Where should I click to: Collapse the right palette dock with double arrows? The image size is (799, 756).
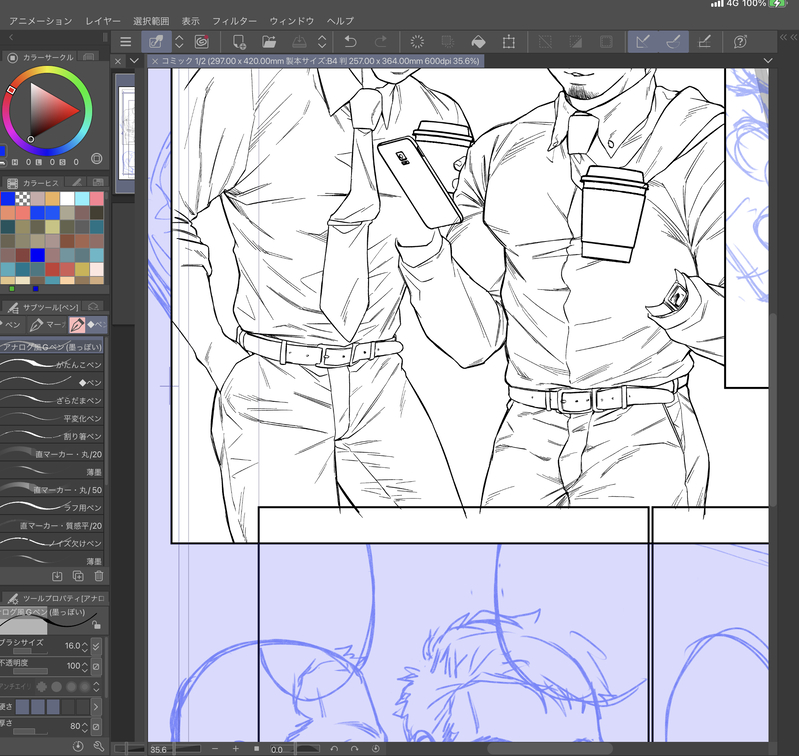click(x=788, y=37)
